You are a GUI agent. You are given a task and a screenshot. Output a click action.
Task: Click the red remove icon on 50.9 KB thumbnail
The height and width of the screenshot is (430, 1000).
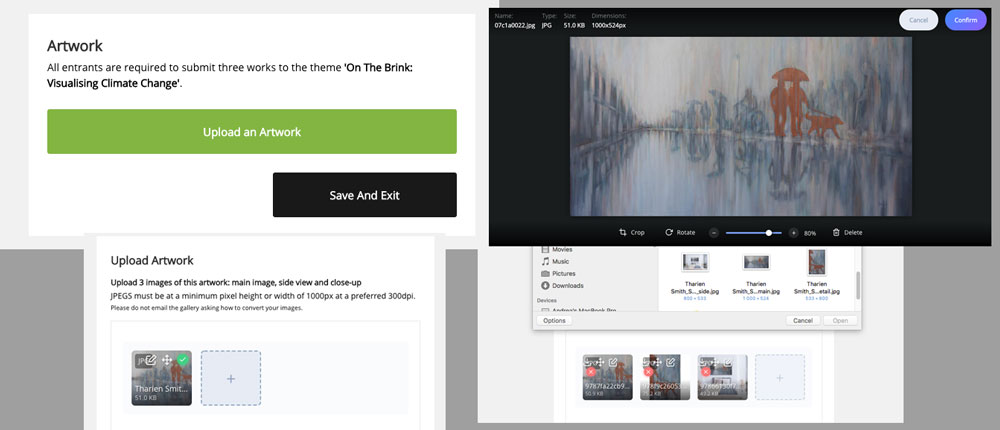(x=591, y=371)
